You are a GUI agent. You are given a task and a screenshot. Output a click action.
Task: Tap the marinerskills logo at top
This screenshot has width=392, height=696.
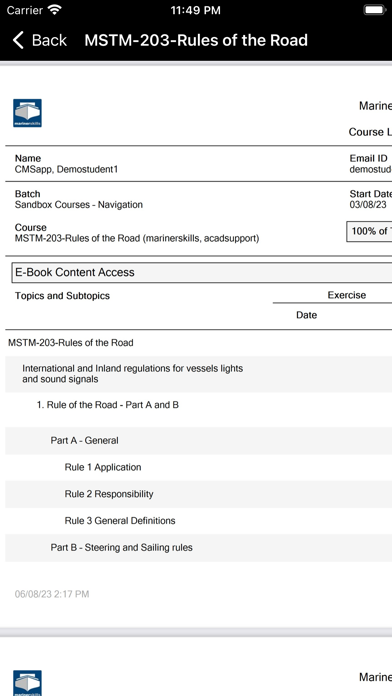(x=28, y=113)
